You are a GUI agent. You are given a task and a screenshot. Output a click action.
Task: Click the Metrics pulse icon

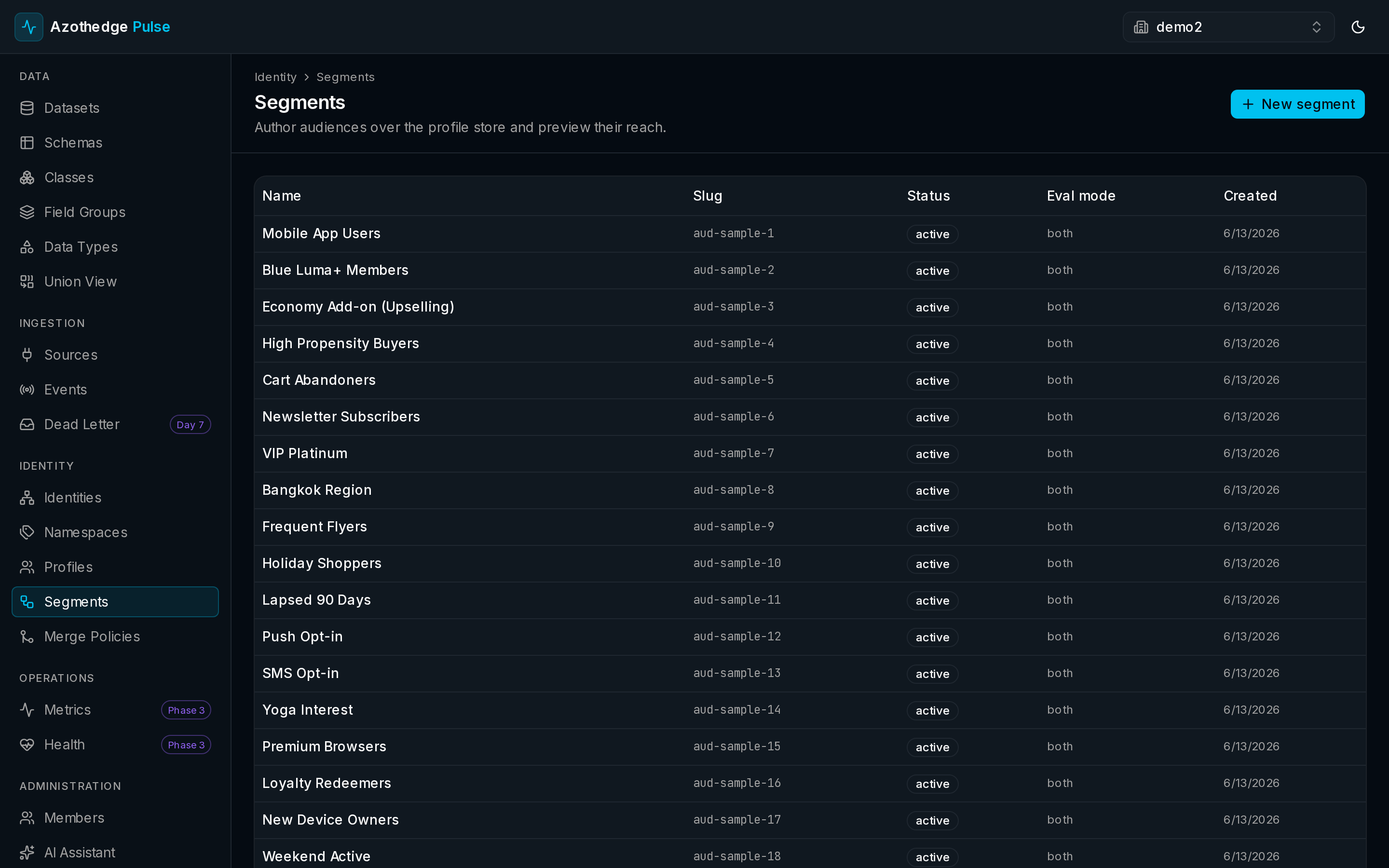27,710
